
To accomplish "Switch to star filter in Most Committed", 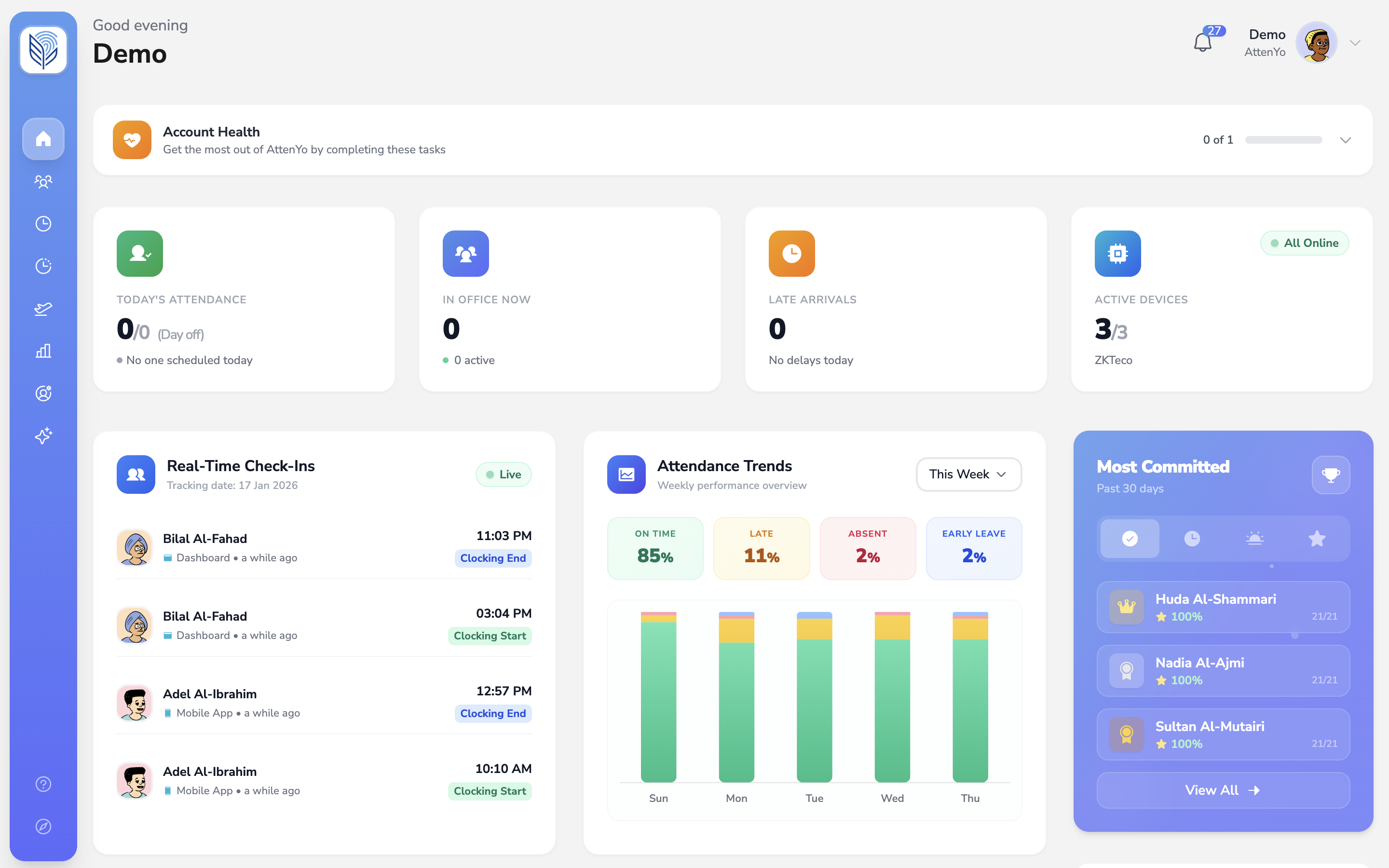I will 1317,539.
